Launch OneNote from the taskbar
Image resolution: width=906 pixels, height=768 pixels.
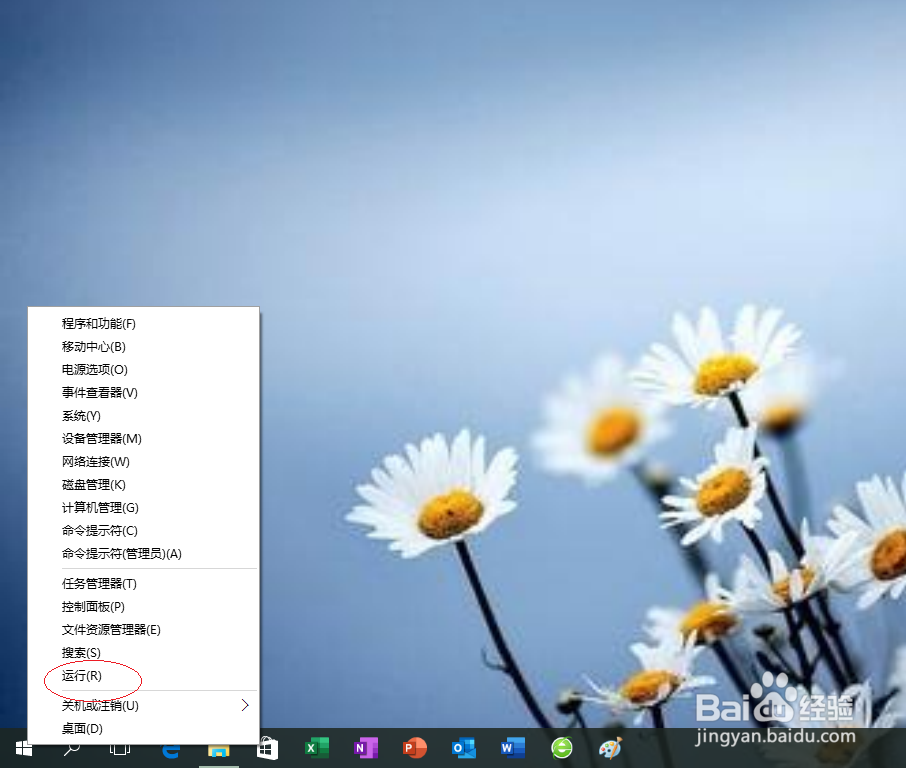click(x=365, y=747)
